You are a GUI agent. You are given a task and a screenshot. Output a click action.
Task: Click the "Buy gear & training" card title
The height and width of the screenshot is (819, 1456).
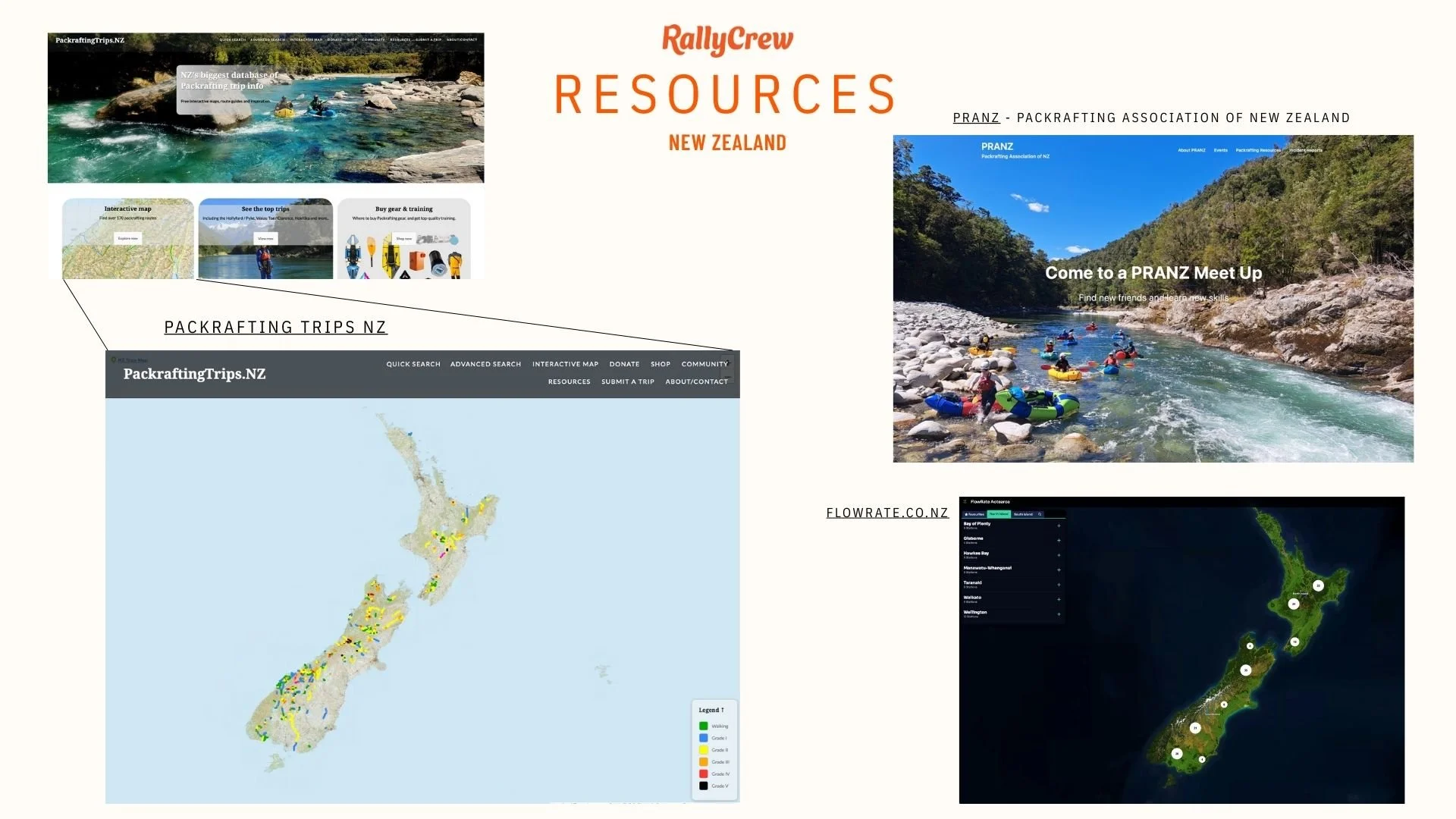coord(404,209)
